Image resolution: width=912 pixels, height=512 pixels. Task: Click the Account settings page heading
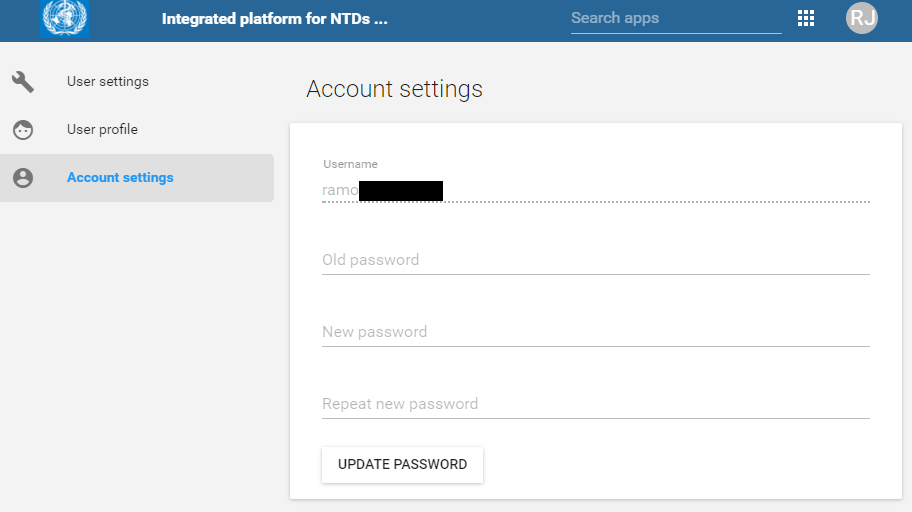click(394, 89)
